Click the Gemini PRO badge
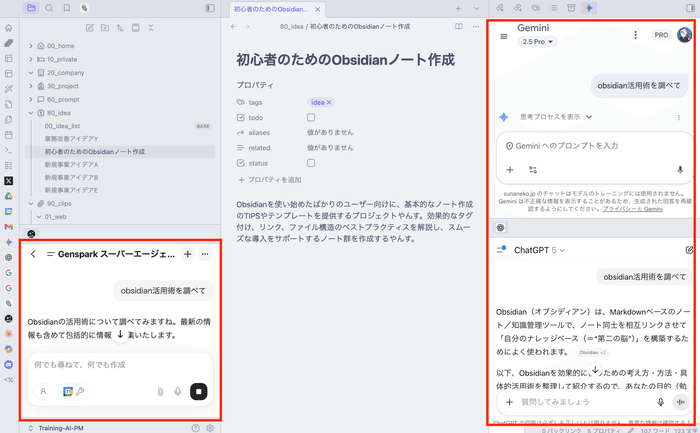 pyautogui.click(x=661, y=35)
